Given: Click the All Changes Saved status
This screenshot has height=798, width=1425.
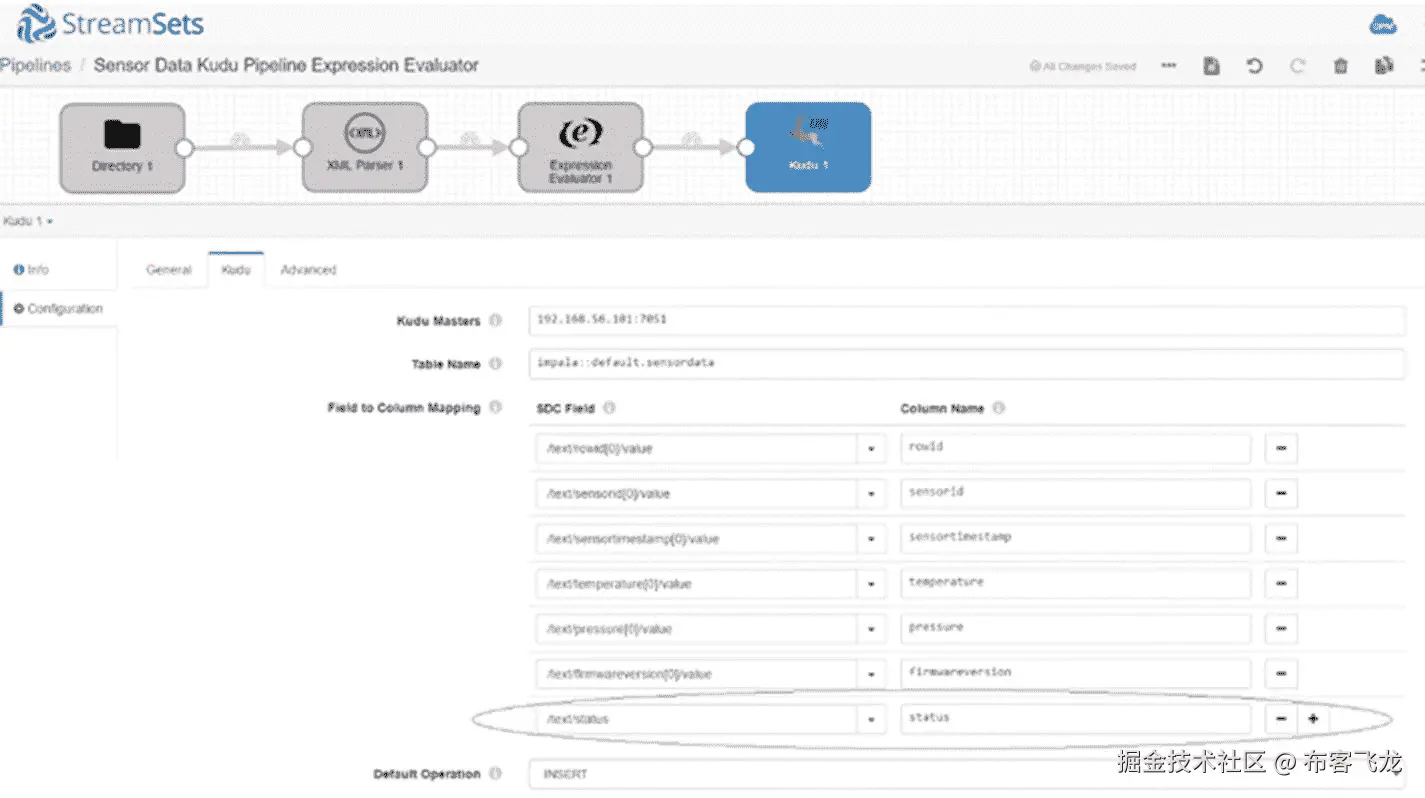Looking at the screenshot, I should pyautogui.click(x=1083, y=66).
